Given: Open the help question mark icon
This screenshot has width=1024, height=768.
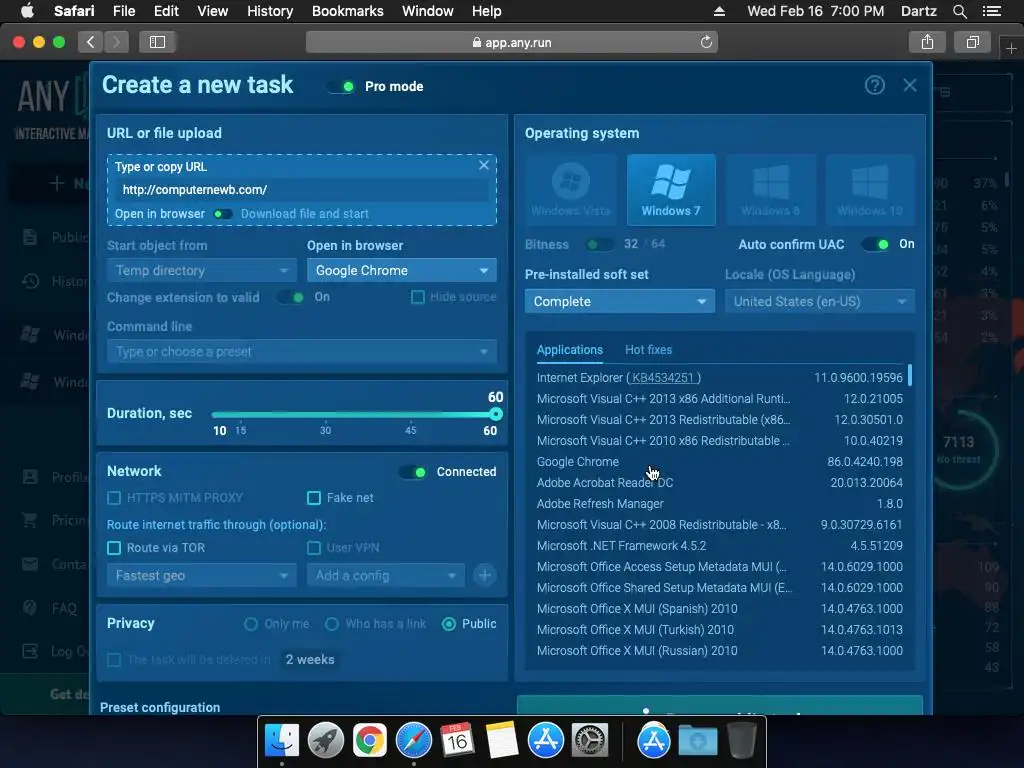Looking at the screenshot, I should pos(874,85).
